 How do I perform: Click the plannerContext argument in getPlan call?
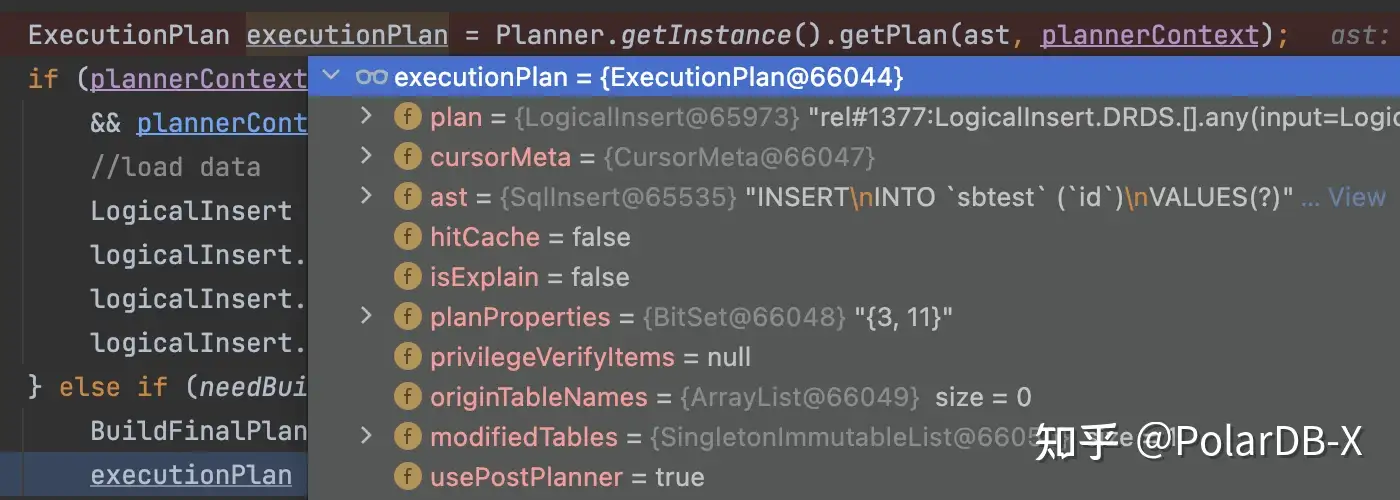[1149, 36]
